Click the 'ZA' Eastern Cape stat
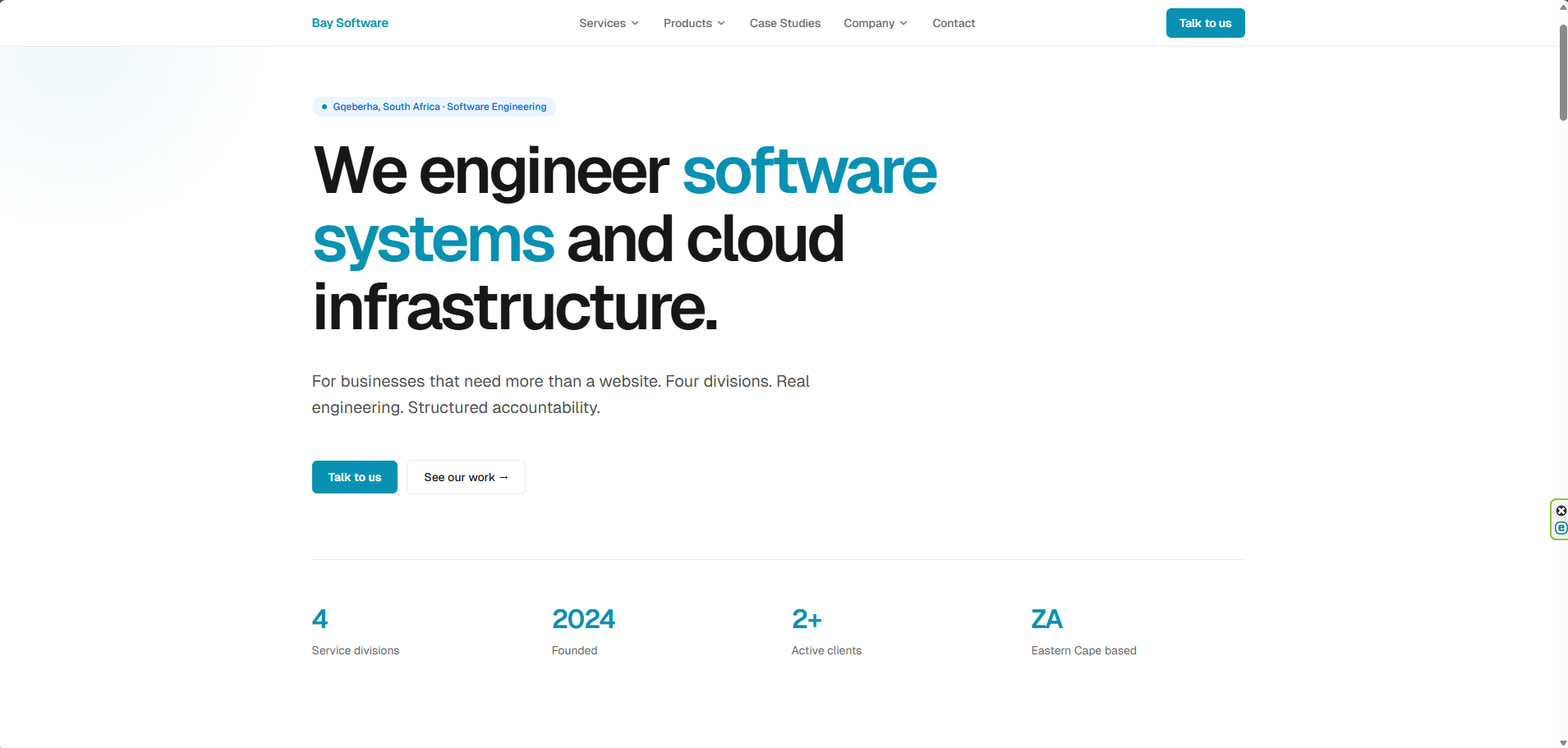 point(1047,619)
